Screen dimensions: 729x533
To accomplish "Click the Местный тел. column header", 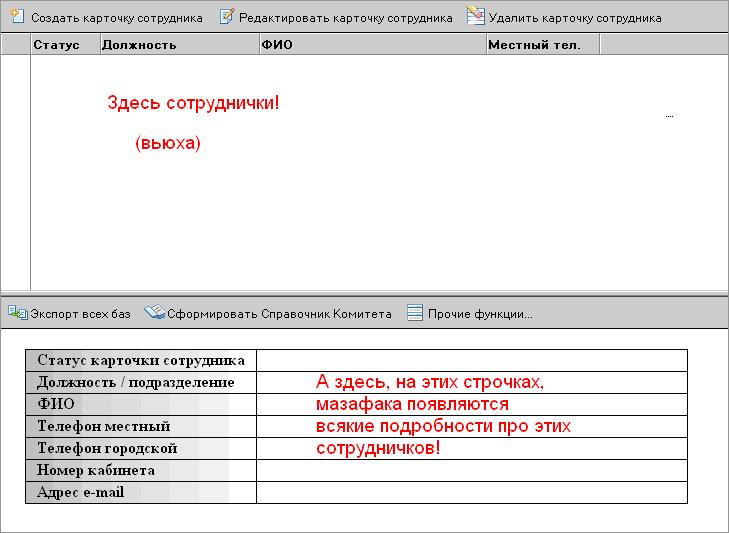I will pyautogui.click(x=541, y=44).
